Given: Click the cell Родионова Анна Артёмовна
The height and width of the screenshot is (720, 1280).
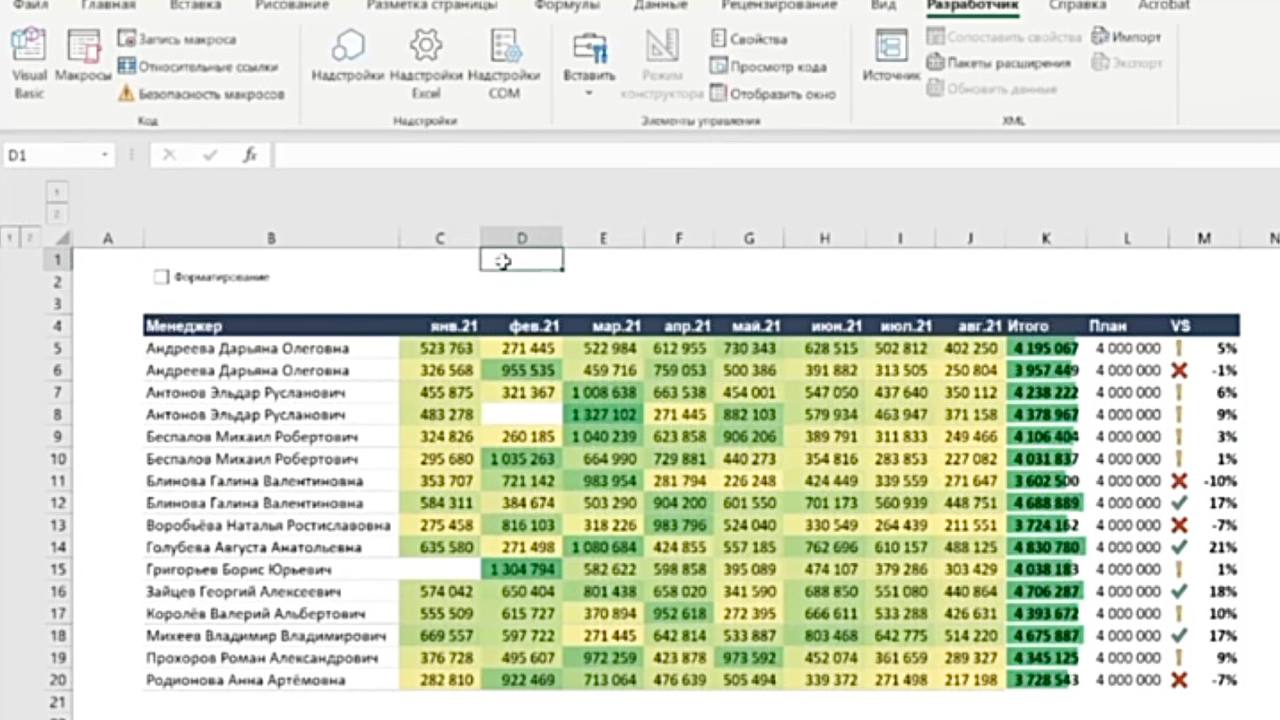Looking at the screenshot, I should point(271,680).
